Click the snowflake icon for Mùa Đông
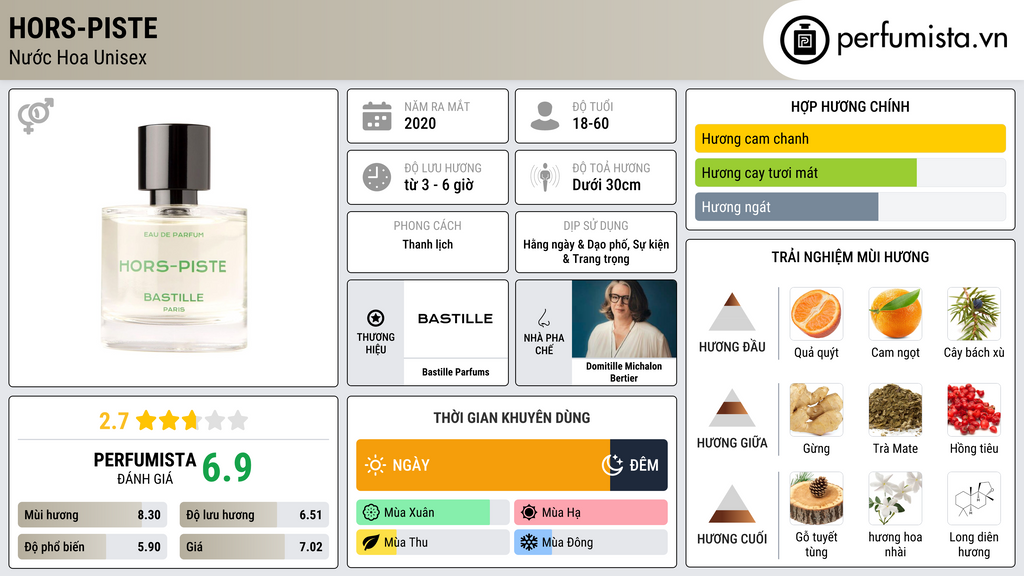 click(x=529, y=543)
